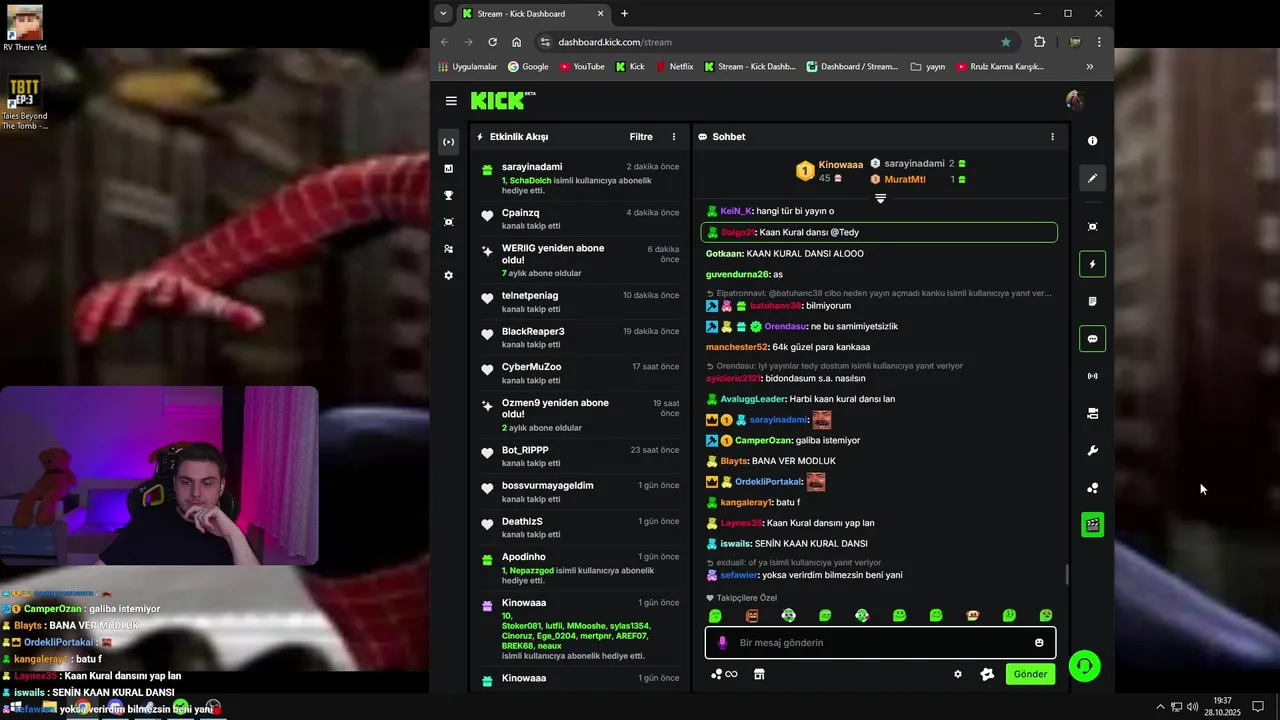Open Kinowaaa on the leaderboard

(840, 165)
